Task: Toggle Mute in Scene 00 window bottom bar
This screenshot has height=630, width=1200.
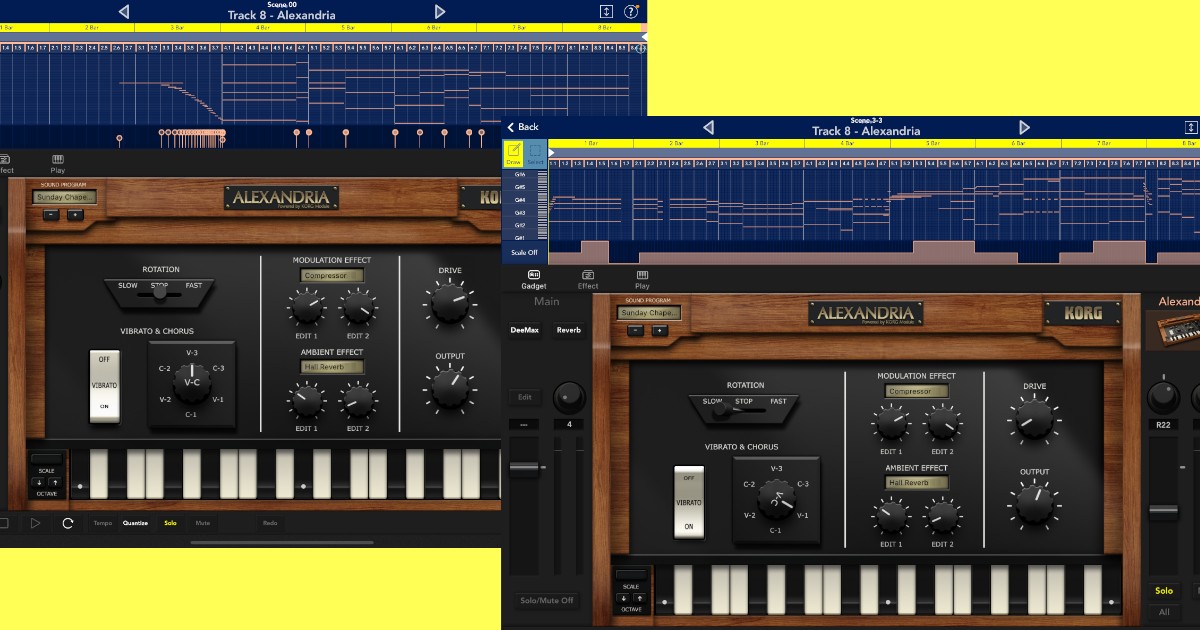Action: [x=203, y=523]
